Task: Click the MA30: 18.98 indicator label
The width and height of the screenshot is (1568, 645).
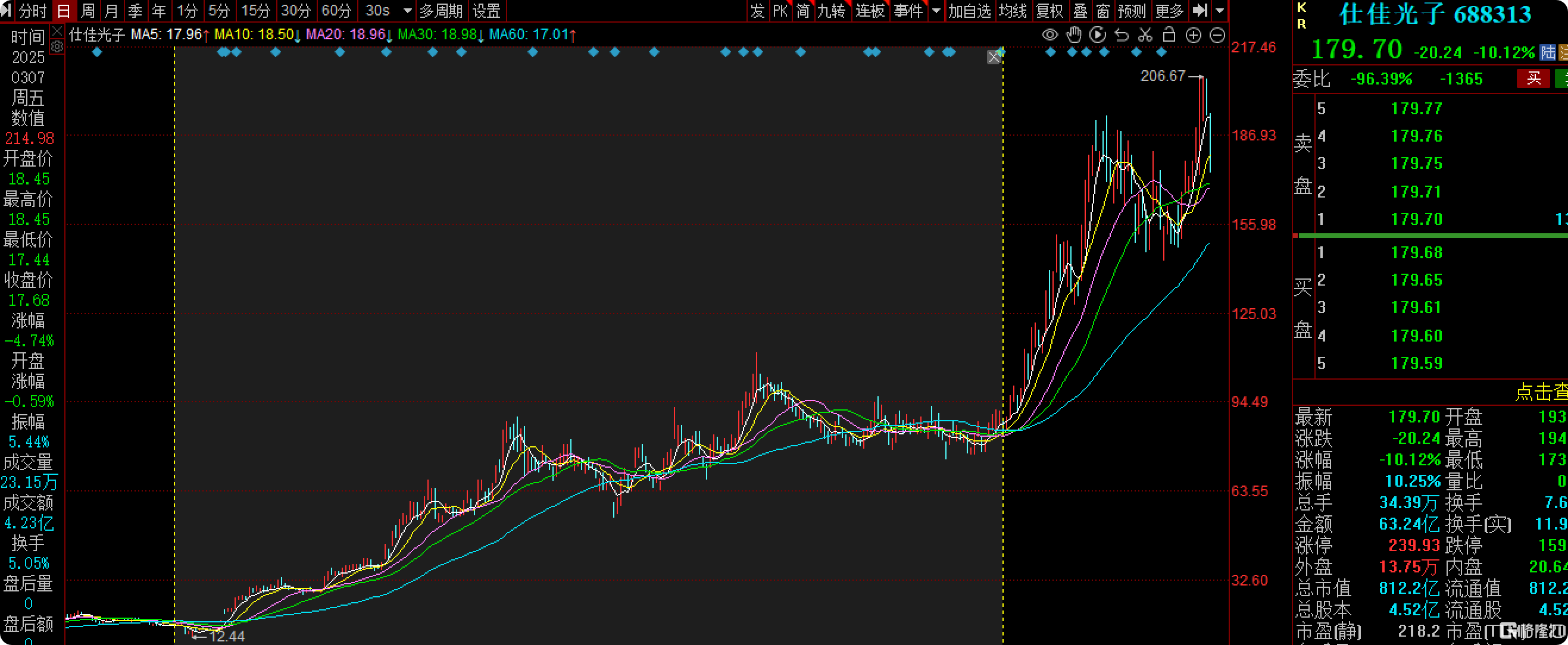Action: 441,35
